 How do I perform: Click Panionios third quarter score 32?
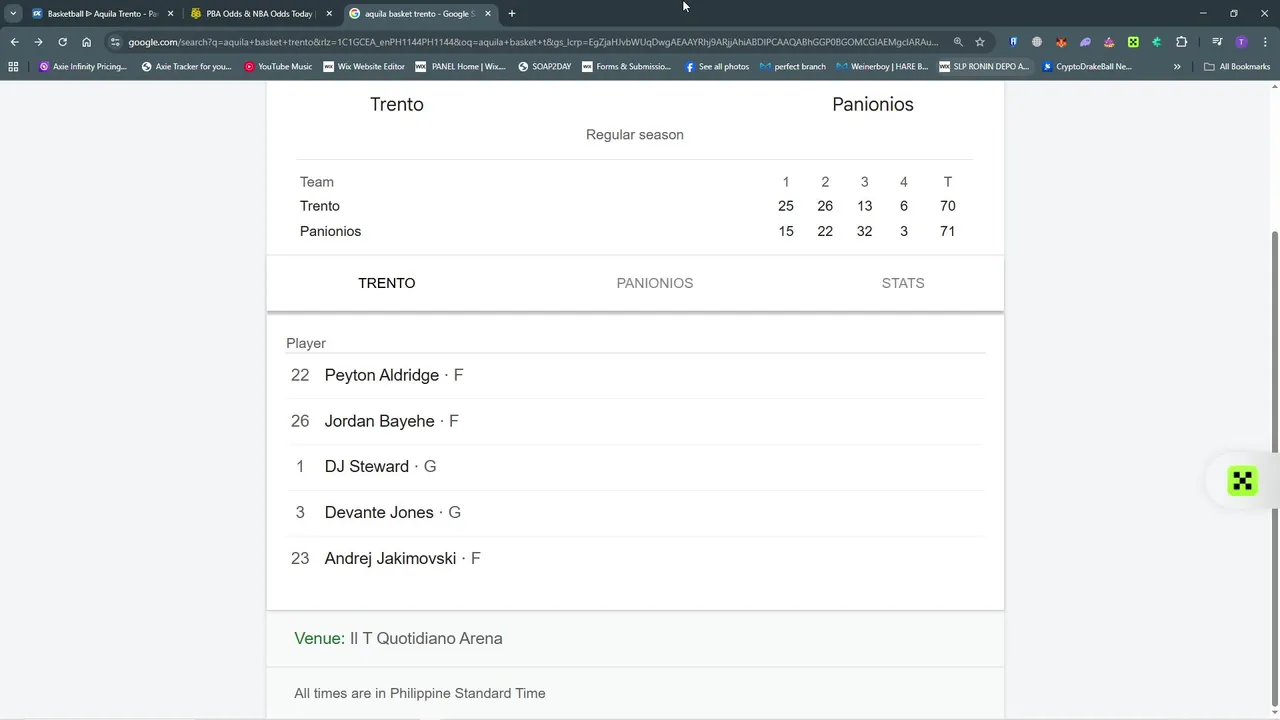click(864, 231)
